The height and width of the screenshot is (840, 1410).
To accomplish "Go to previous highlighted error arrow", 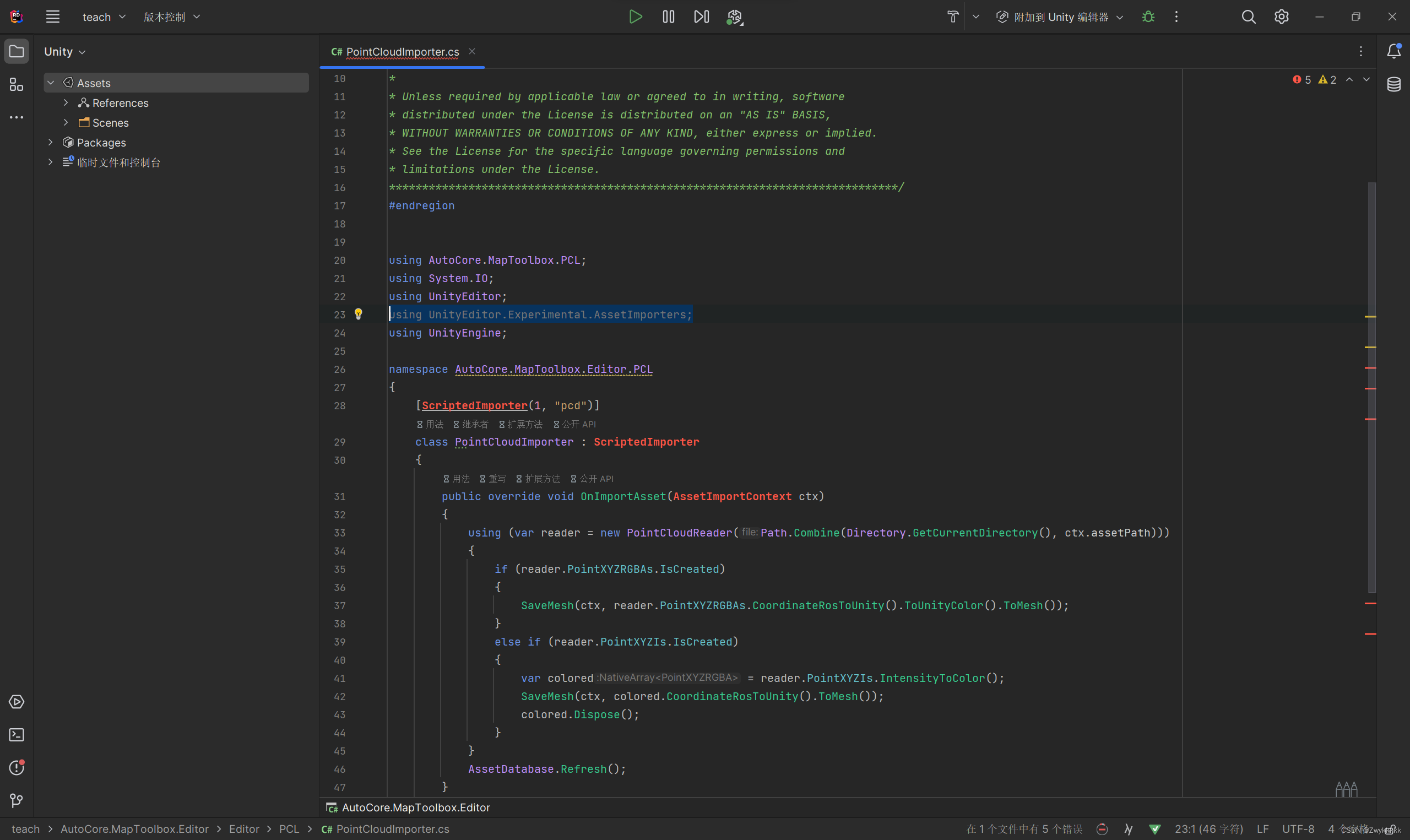I will click(x=1349, y=80).
